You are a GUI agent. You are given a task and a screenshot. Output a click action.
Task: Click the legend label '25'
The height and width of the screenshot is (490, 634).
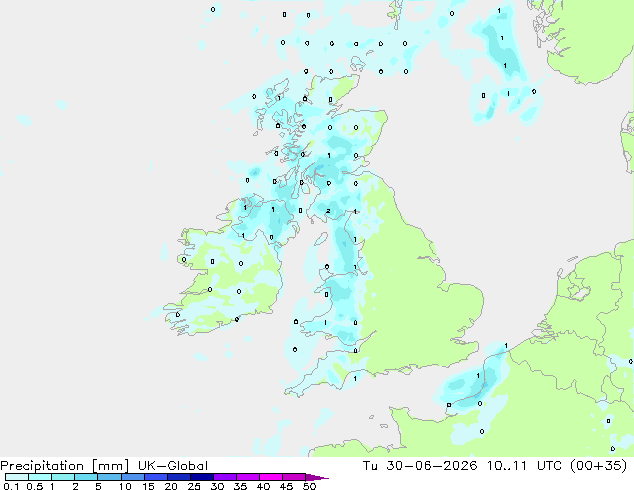pos(194,486)
